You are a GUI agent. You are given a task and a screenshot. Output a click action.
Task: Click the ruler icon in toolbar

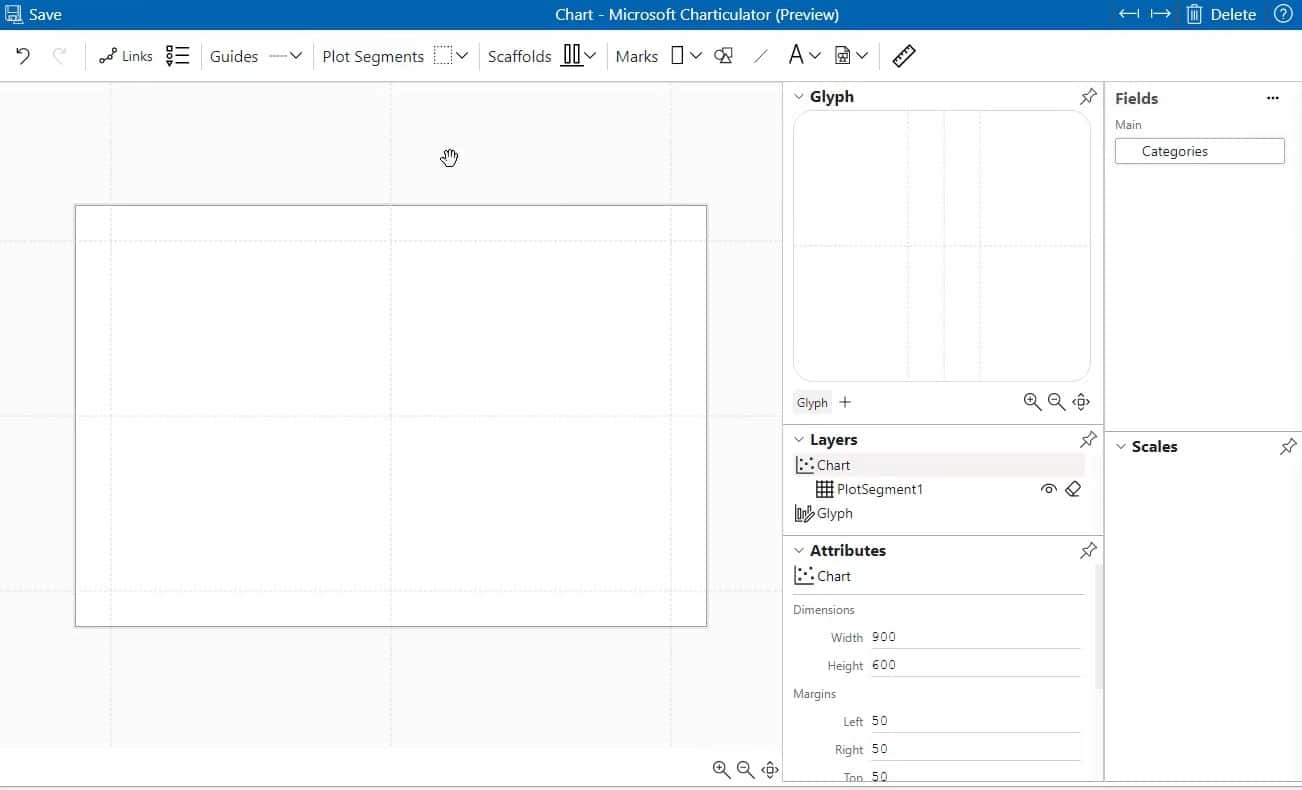pos(904,56)
